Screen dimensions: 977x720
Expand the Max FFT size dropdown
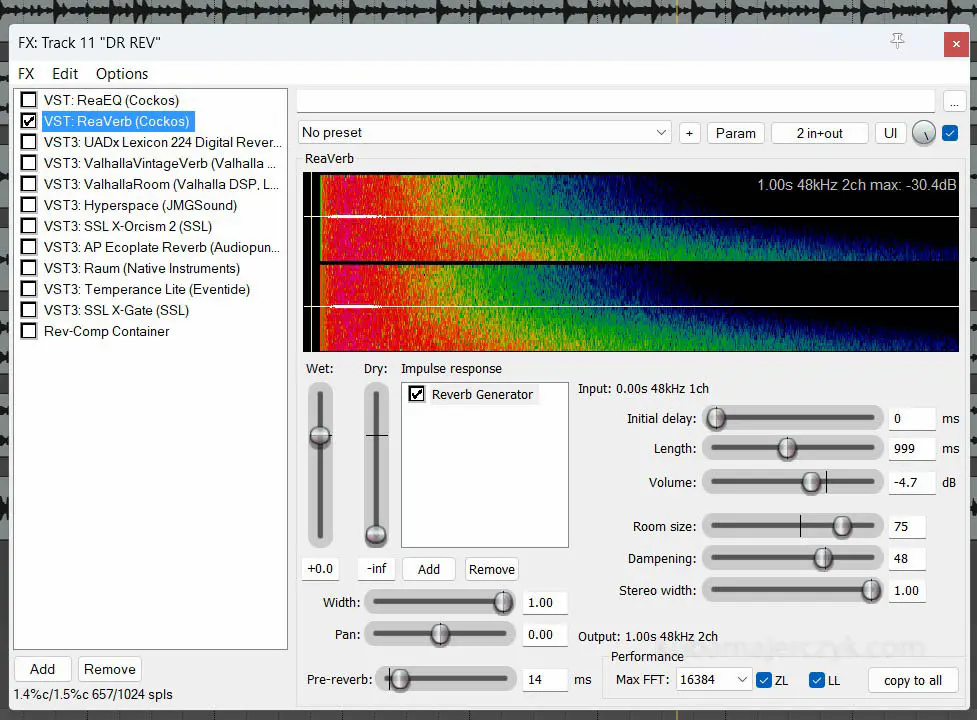tap(714, 680)
